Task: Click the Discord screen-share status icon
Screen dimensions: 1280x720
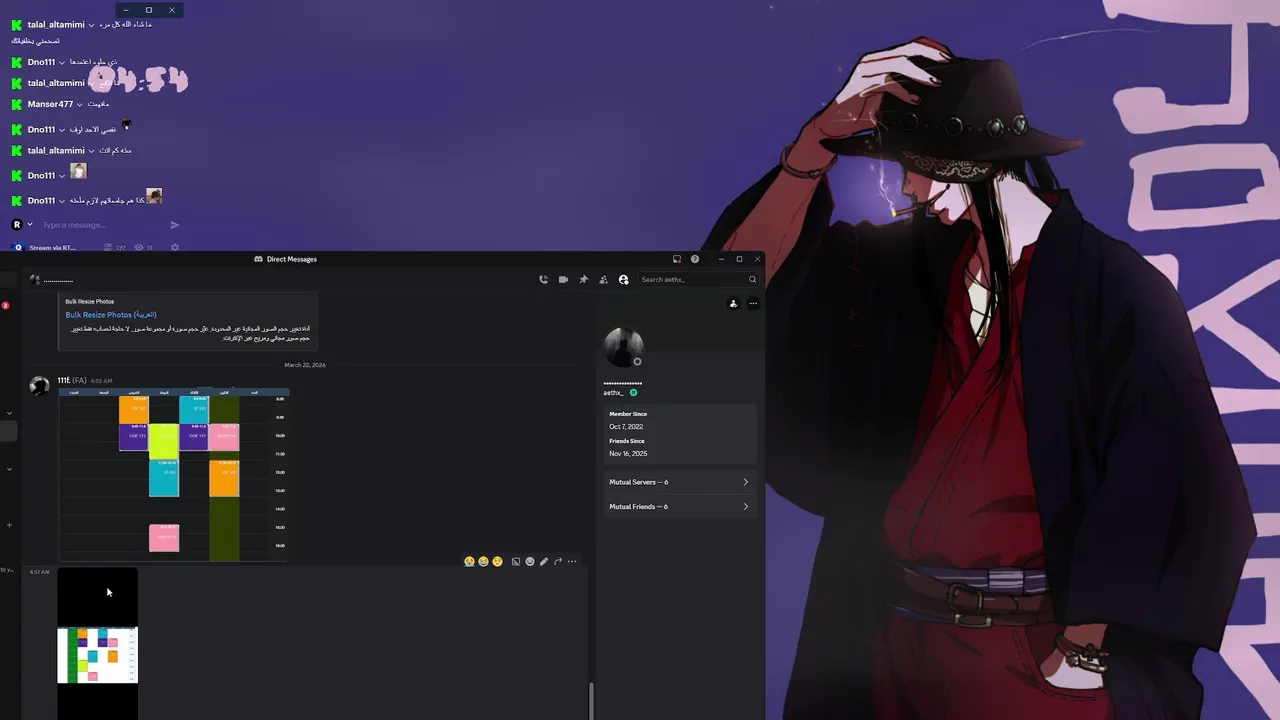Action: [677, 259]
